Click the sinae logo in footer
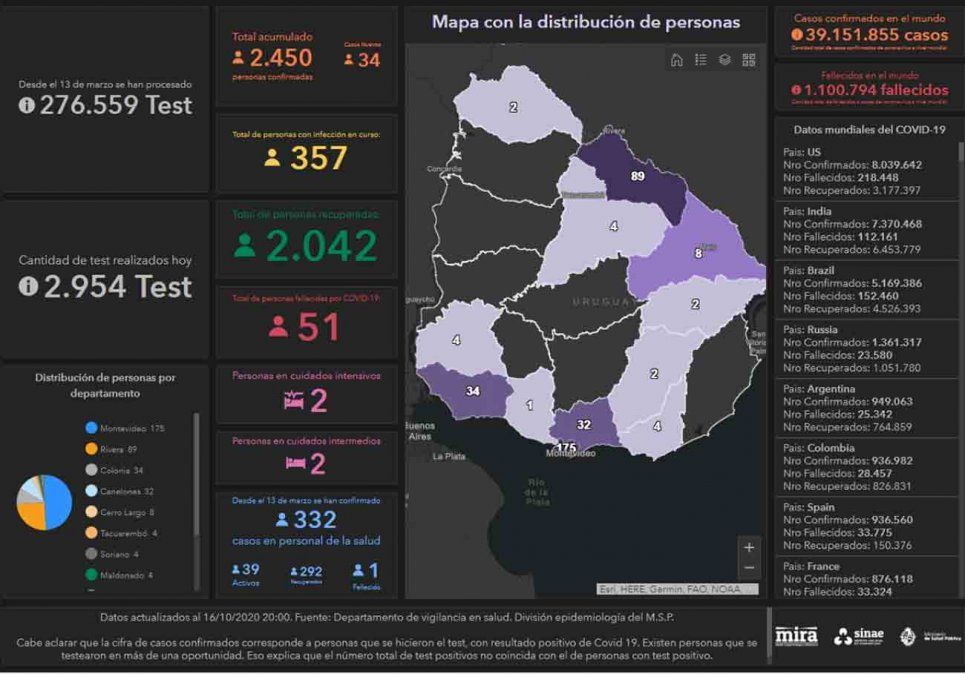Screen dimensions: 965x674 [857, 636]
